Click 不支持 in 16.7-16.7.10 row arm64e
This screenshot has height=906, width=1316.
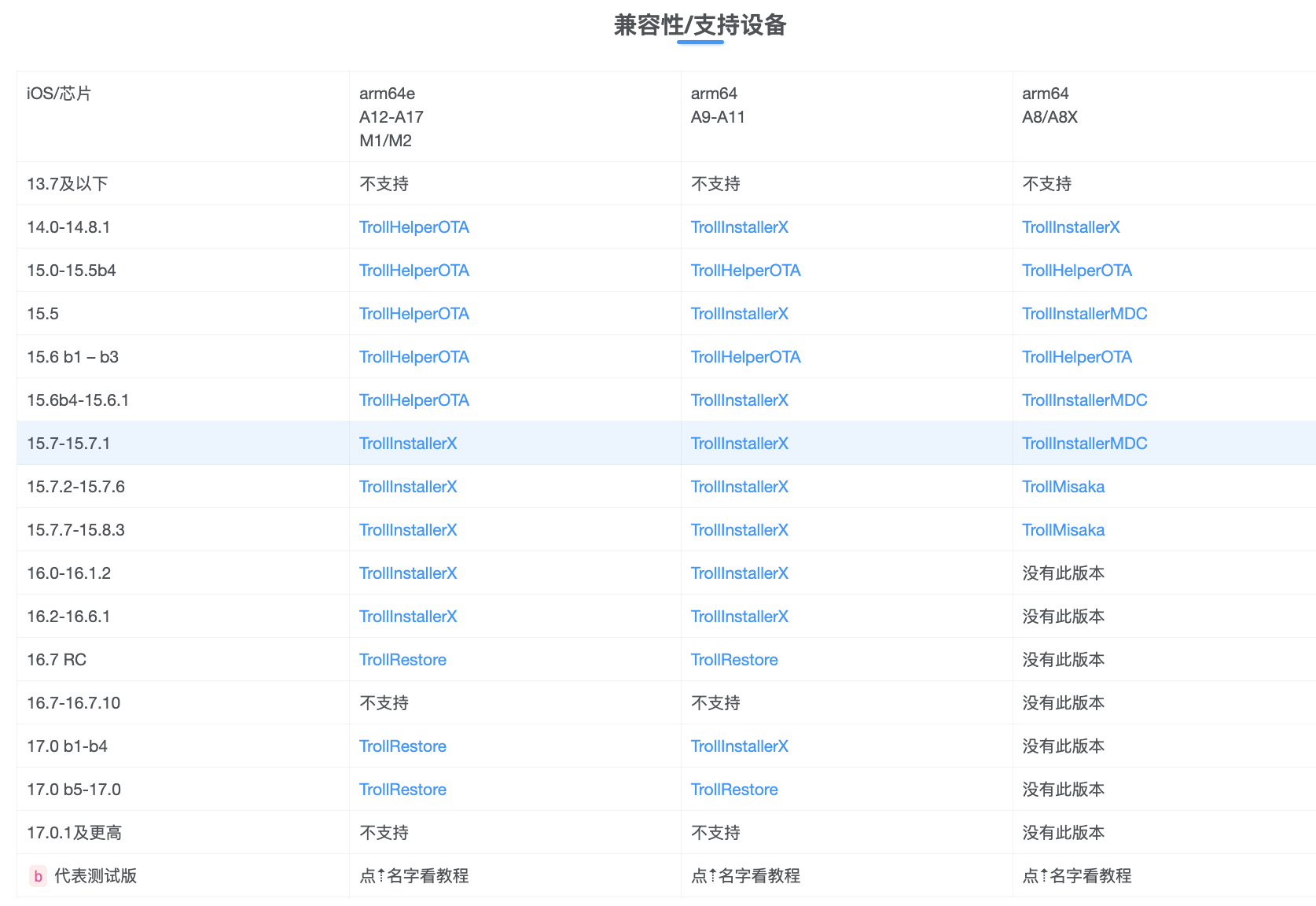(x=384, y=703)
